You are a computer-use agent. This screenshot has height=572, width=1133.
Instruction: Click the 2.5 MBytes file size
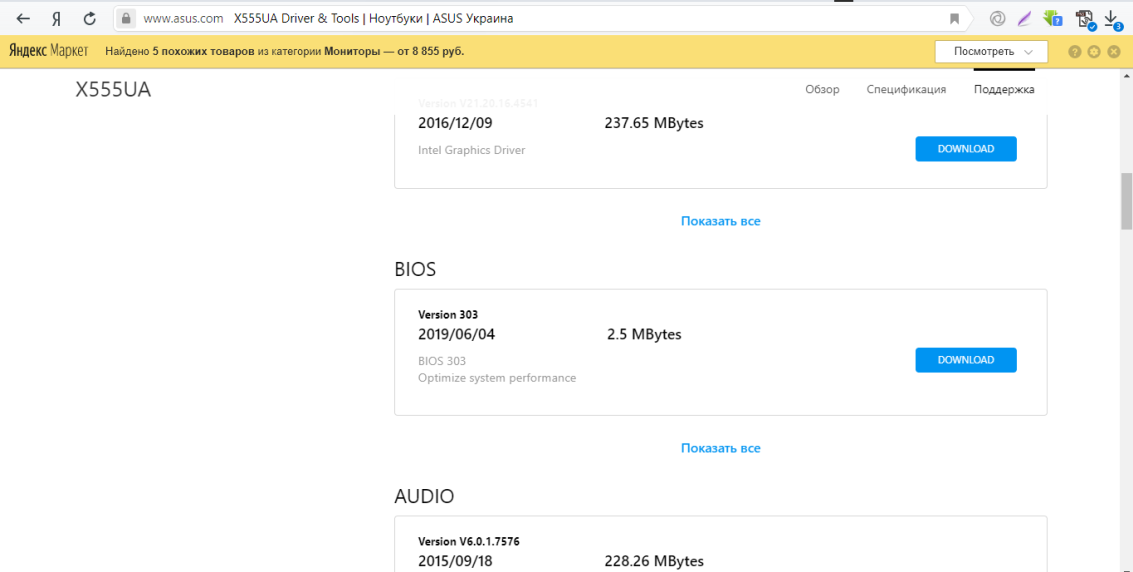[644, 334]
